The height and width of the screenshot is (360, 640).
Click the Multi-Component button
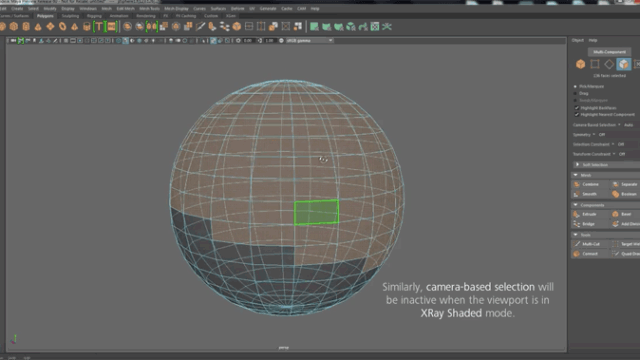pyautogui.click(x=609, y=52)
